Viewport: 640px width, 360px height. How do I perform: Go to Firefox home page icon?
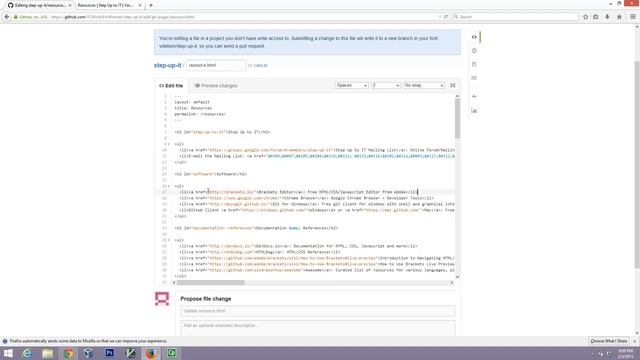point(619,17)
